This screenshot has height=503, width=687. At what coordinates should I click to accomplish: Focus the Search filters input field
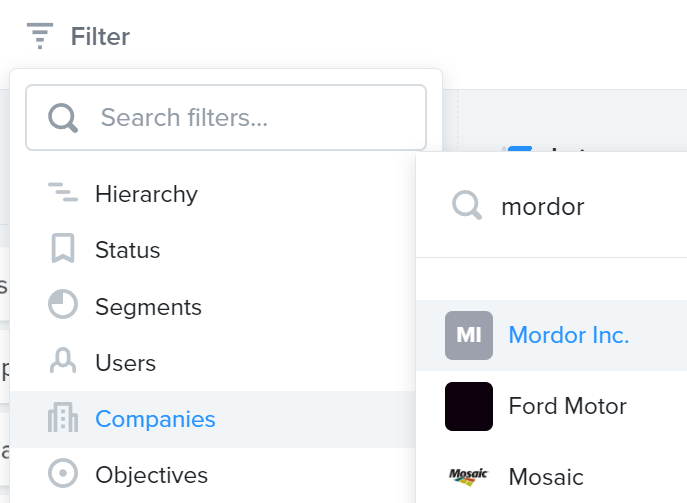click(226, 117)
